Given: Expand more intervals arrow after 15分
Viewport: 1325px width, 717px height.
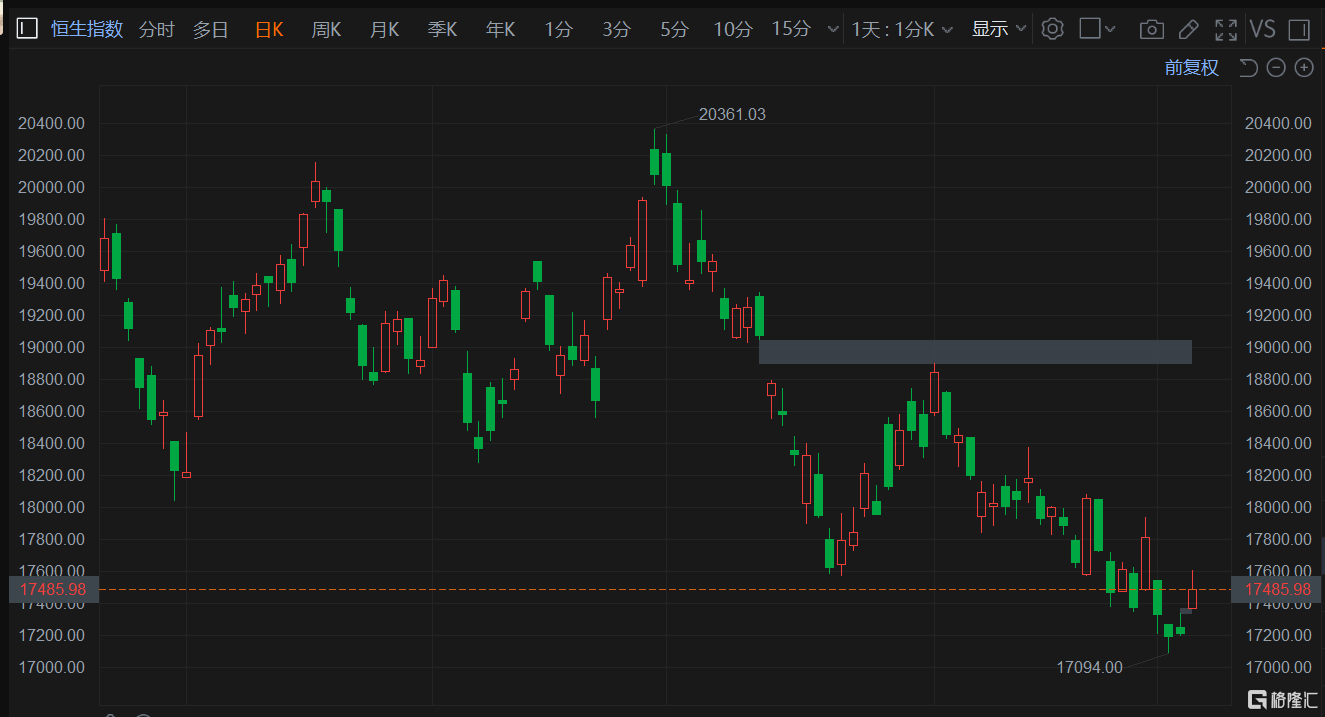Looking at the screenshot, I should (x=832, y=31).
